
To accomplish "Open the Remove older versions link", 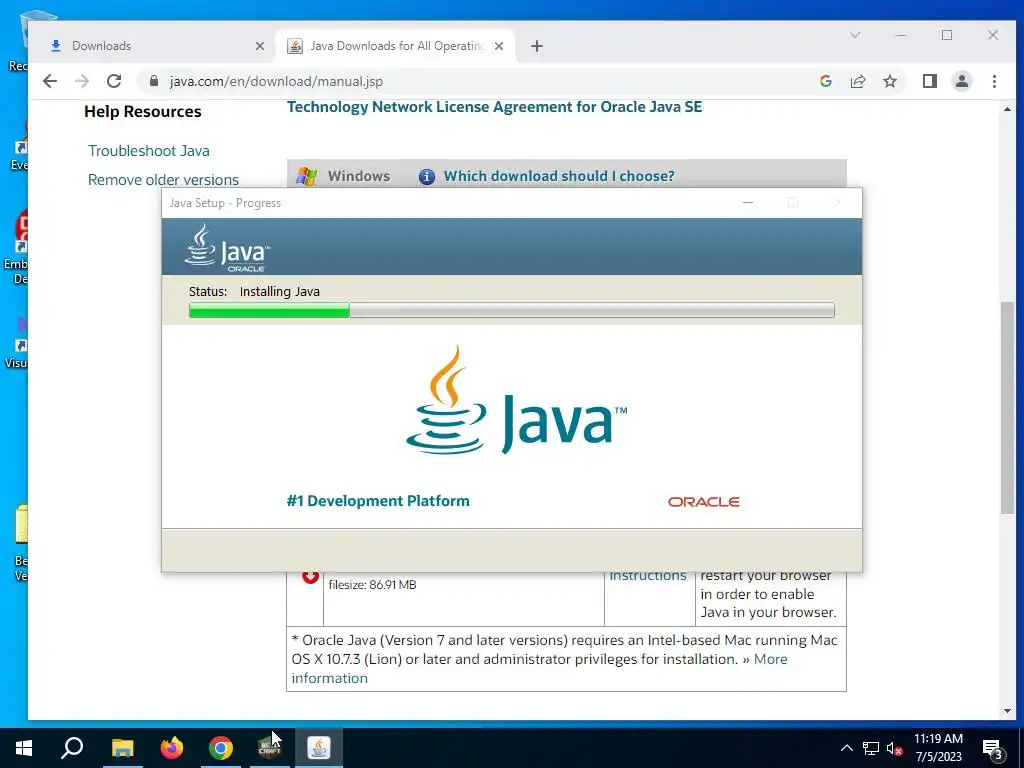I will point(163,180).
